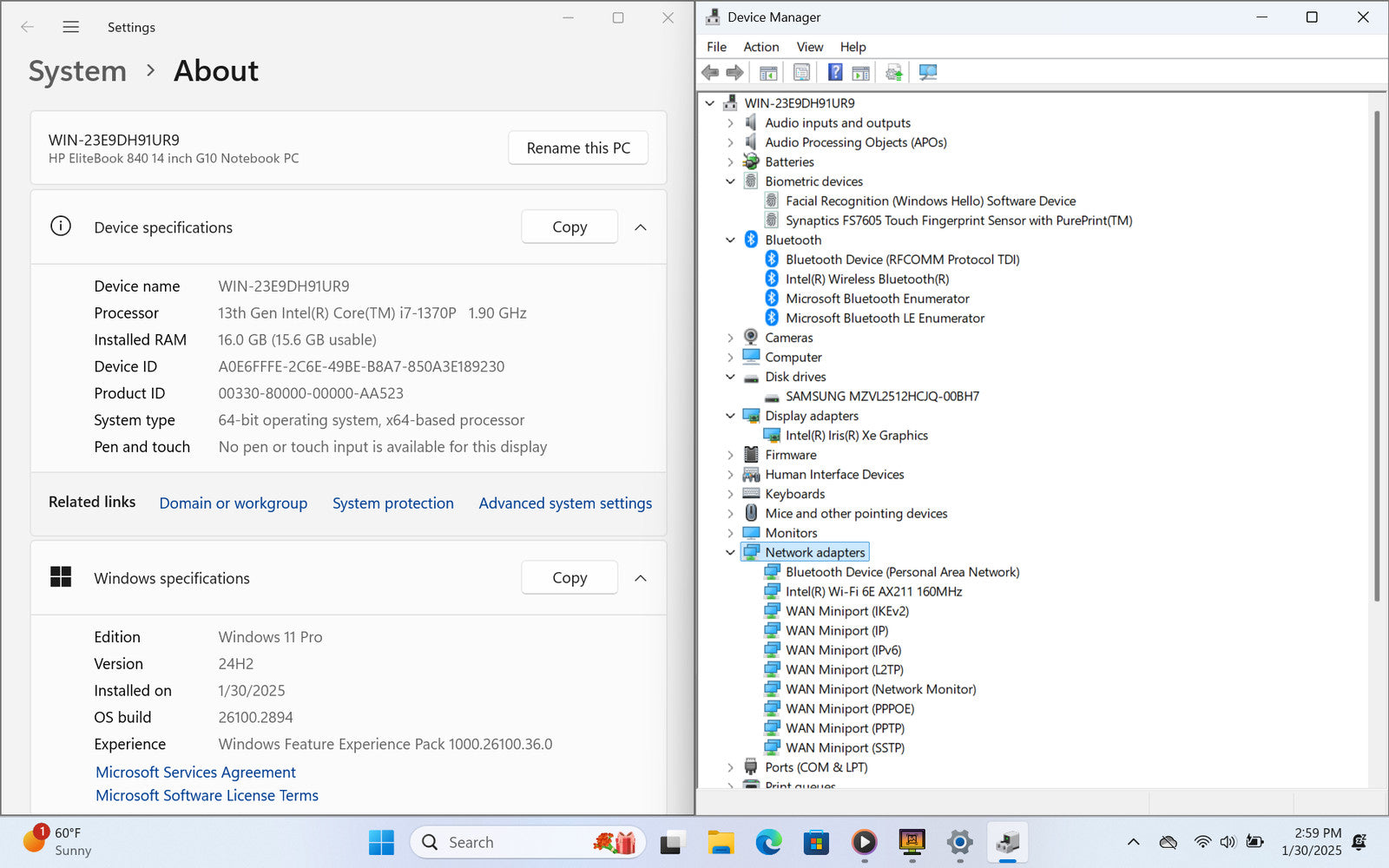1389x868 pixels.
Task: Open the File menu in Device Manager
Action: pyautogui.click(x=717, y=47)
